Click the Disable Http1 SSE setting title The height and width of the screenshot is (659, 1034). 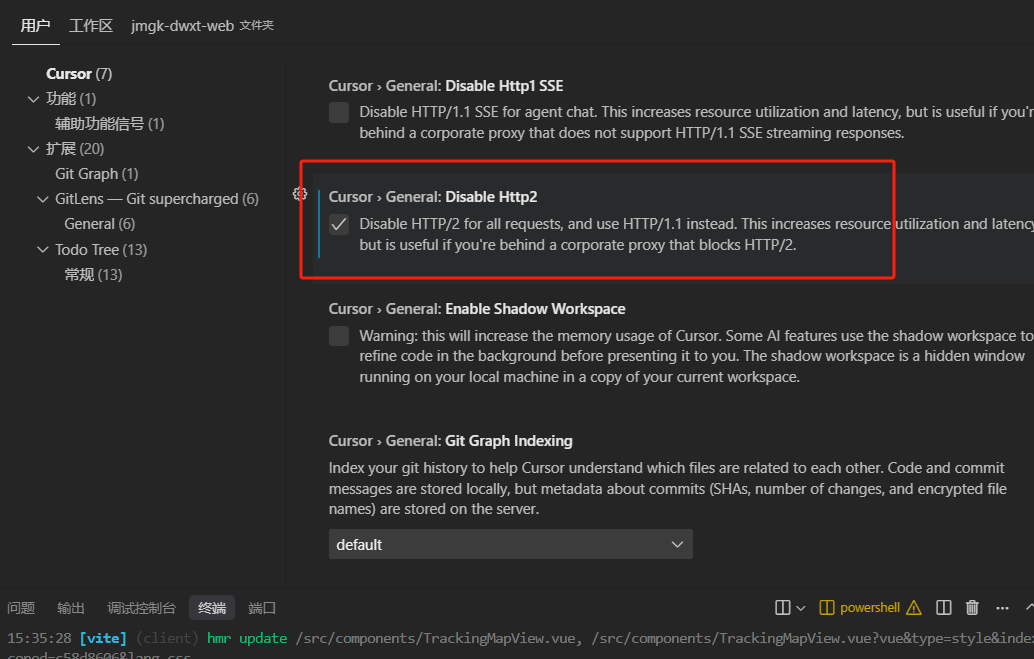coord(446,86)
